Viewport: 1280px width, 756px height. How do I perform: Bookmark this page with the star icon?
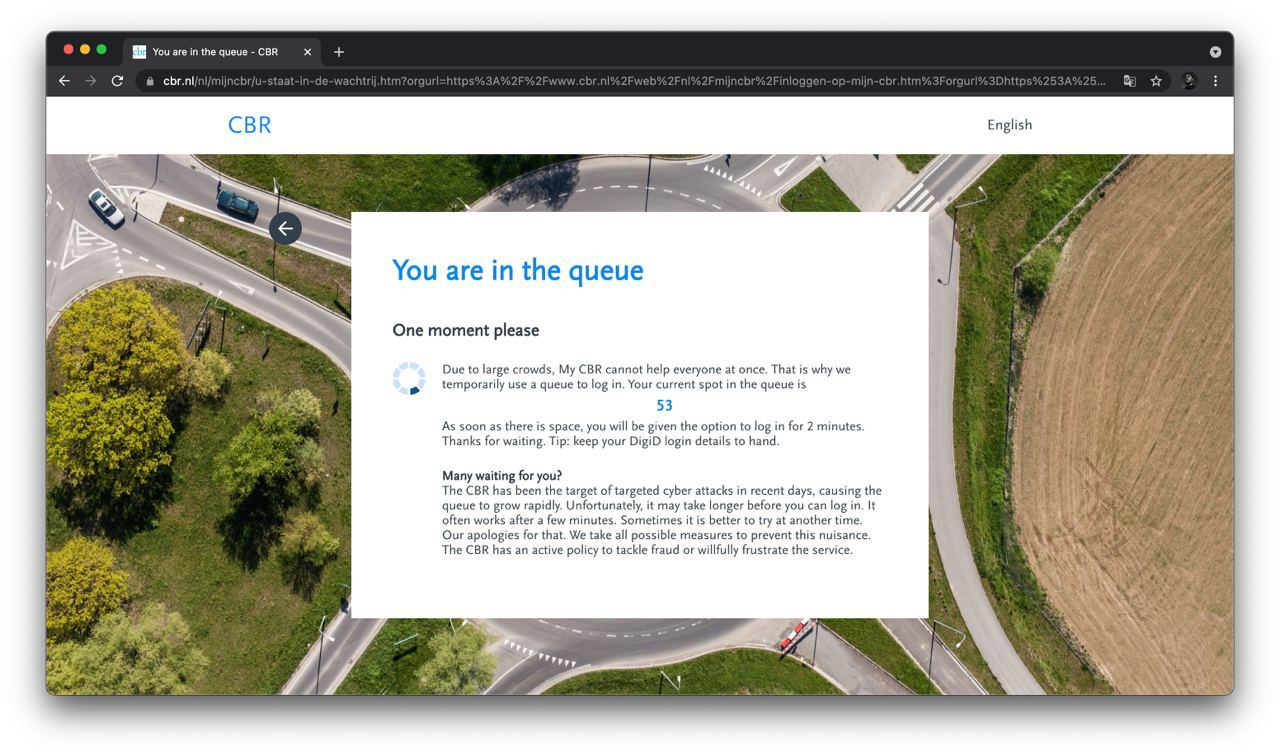1156,81
